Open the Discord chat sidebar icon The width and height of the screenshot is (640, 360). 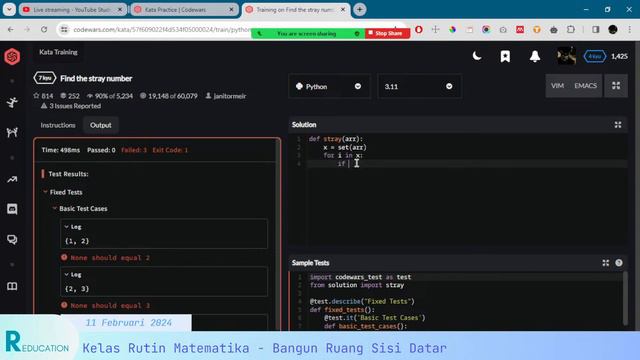12,209
